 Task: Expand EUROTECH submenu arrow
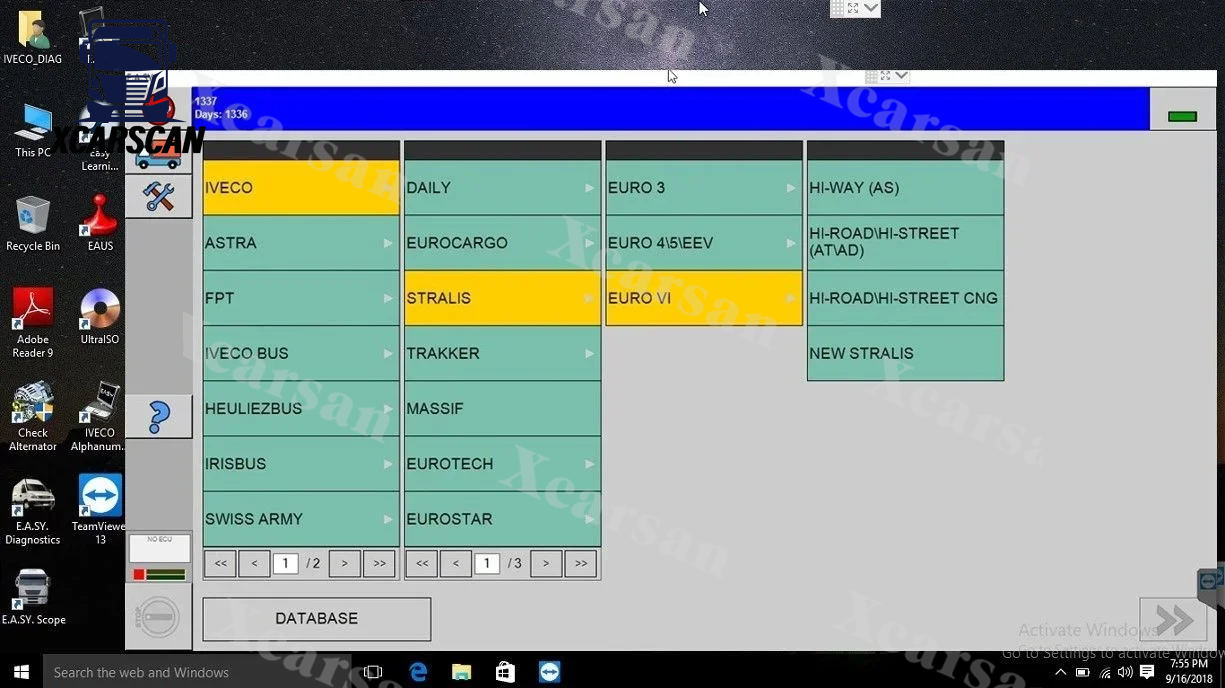[x=589, y=464]
